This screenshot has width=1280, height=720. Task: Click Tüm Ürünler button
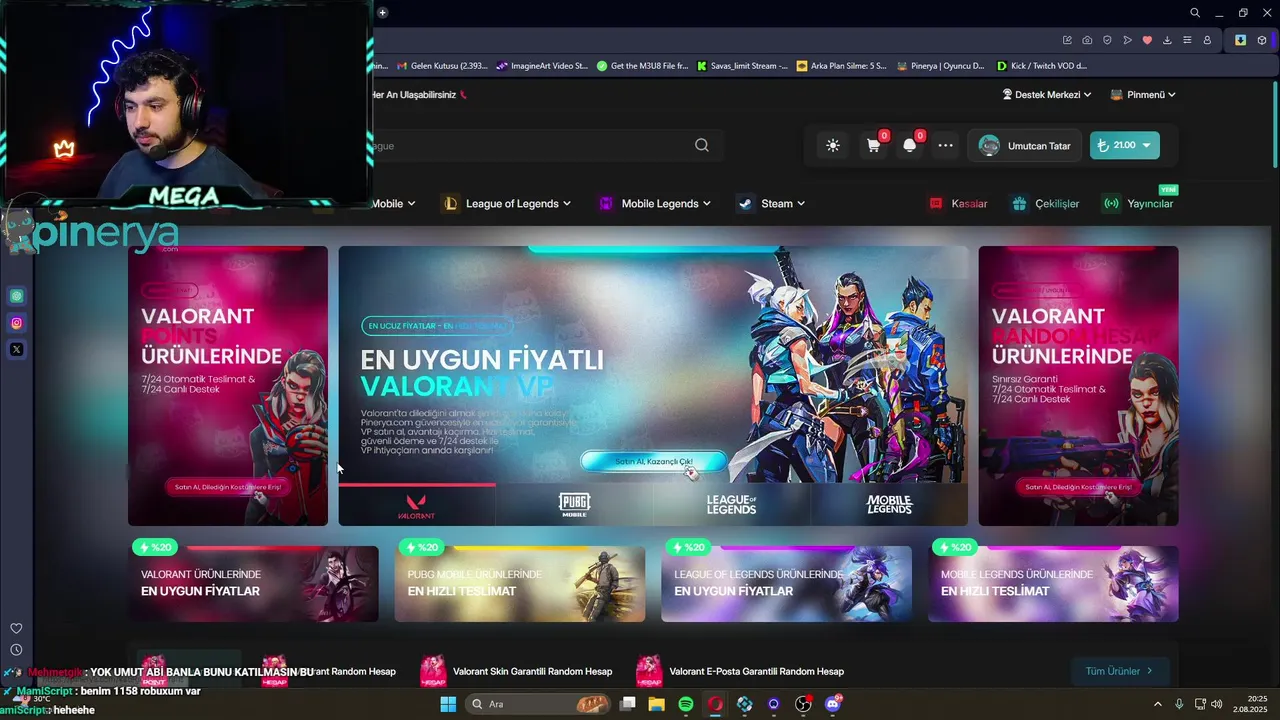point(1119,671)
